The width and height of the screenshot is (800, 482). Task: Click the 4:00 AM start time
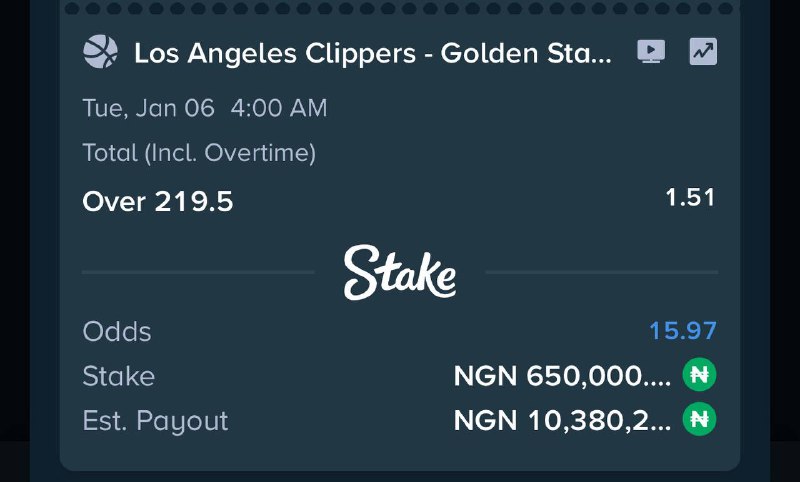279,108
